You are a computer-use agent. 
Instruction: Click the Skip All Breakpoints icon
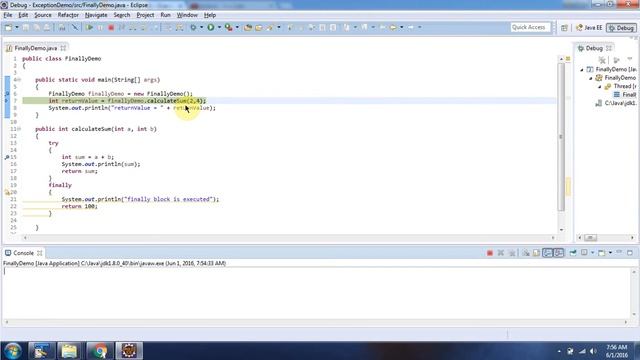(74, 27)
